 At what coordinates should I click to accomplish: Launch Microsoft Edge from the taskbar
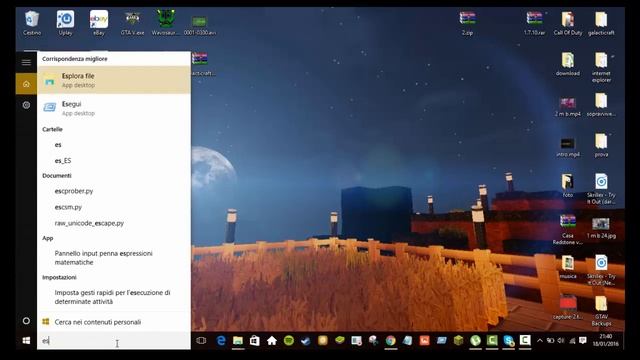click(221, 340)
